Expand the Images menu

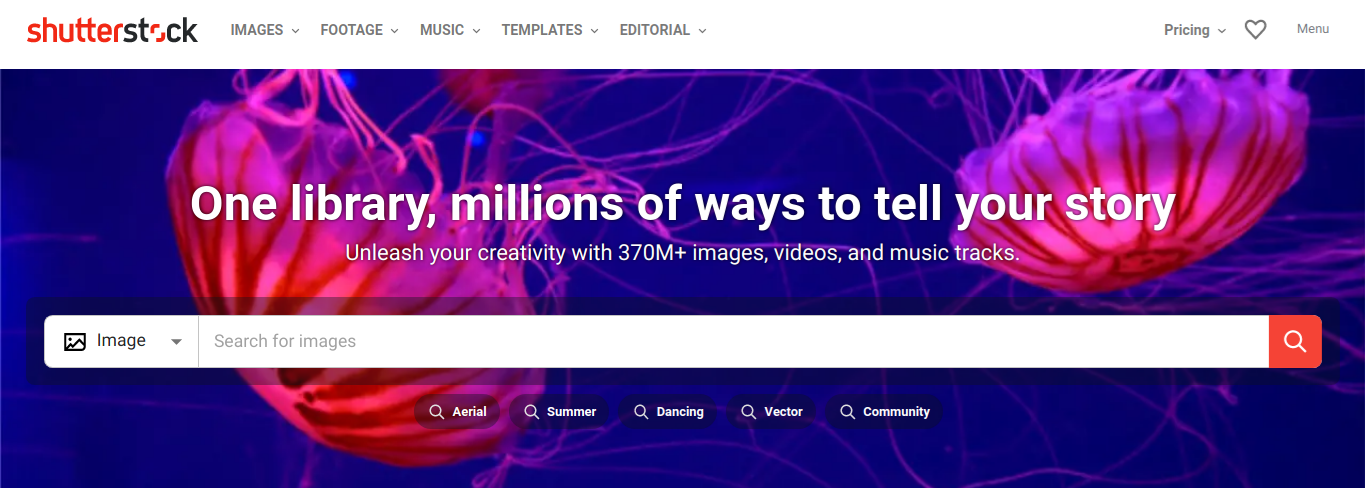point(265,30)
